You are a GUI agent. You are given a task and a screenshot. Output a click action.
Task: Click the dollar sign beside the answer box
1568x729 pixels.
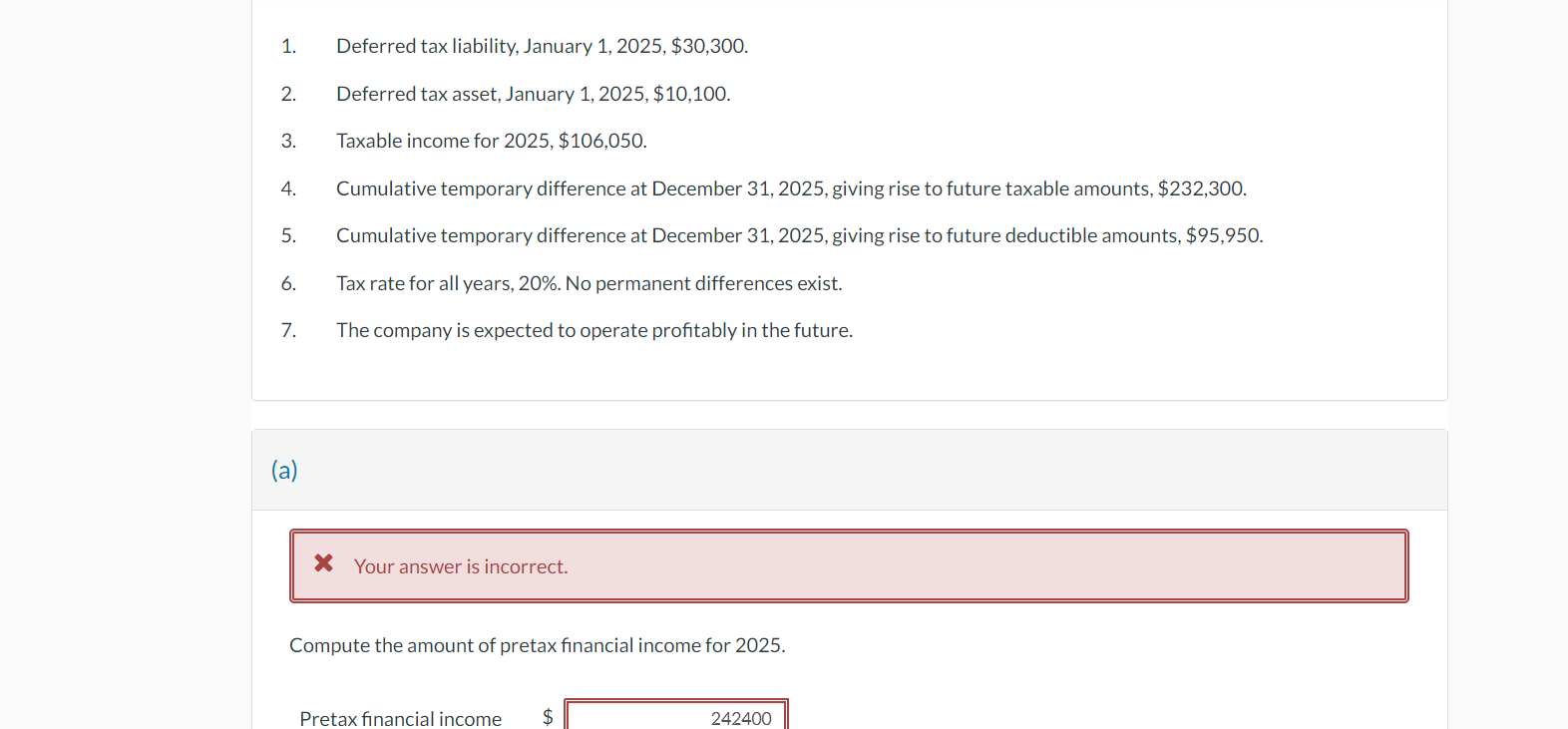(547, 715)
